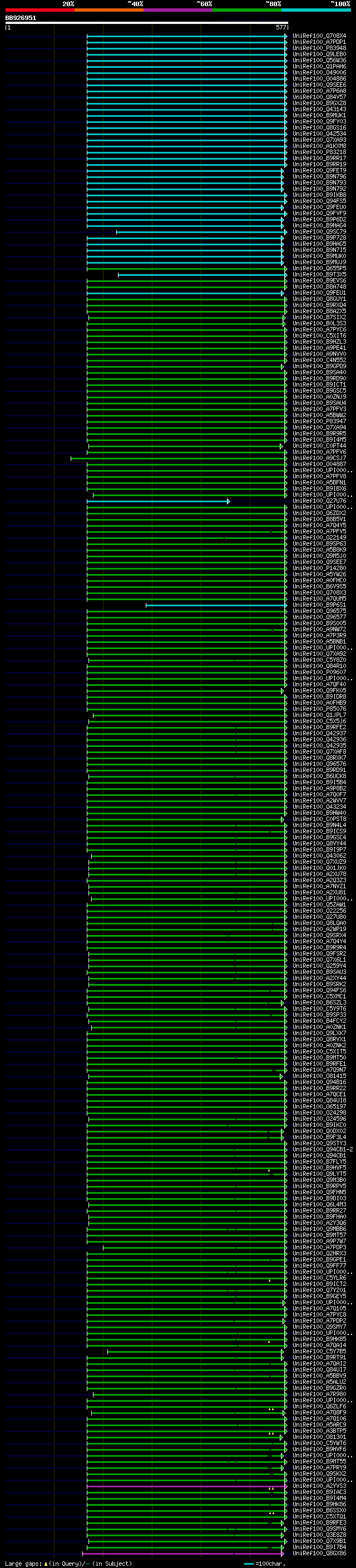
Task: Click the UniRef100_P14280 label
Action: tap(319, 568)
